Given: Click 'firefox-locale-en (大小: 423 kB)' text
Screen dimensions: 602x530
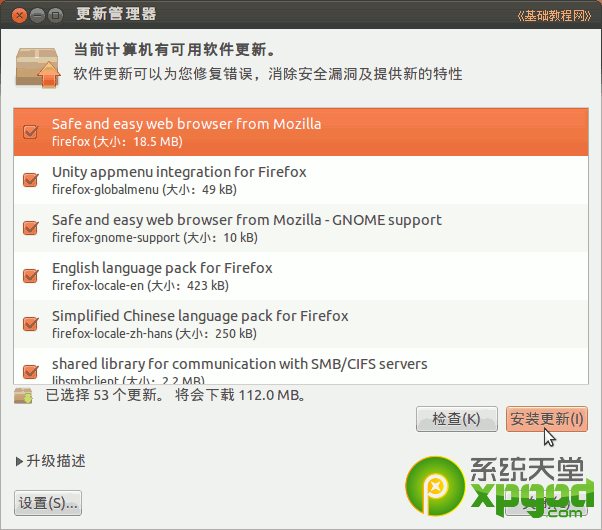Looking at the screenshot, I should [141, 286].
